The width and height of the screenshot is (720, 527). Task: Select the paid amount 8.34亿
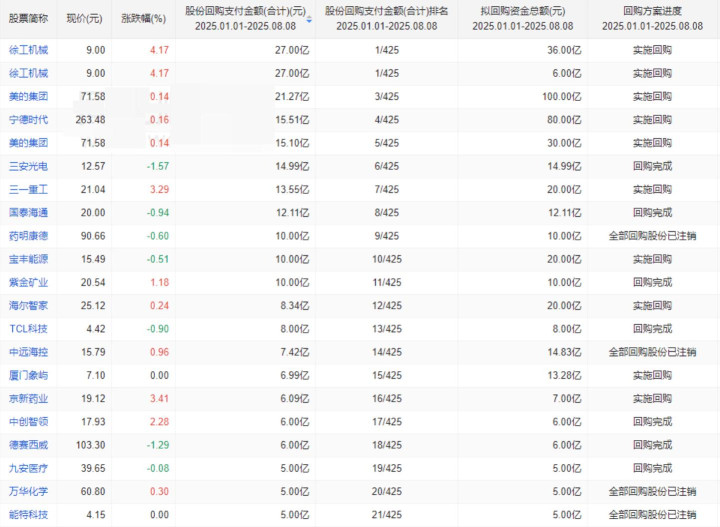point(295,306)
